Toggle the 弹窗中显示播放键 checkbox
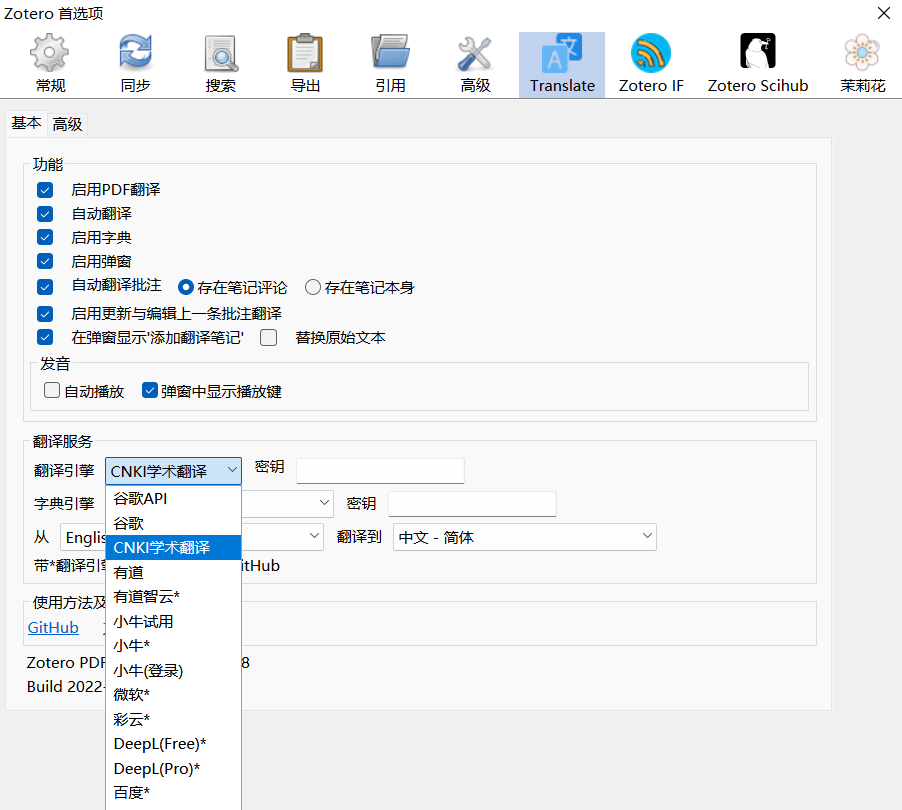Image resolution: width=902 pixels, height=810 pixels. click(150, 391)
